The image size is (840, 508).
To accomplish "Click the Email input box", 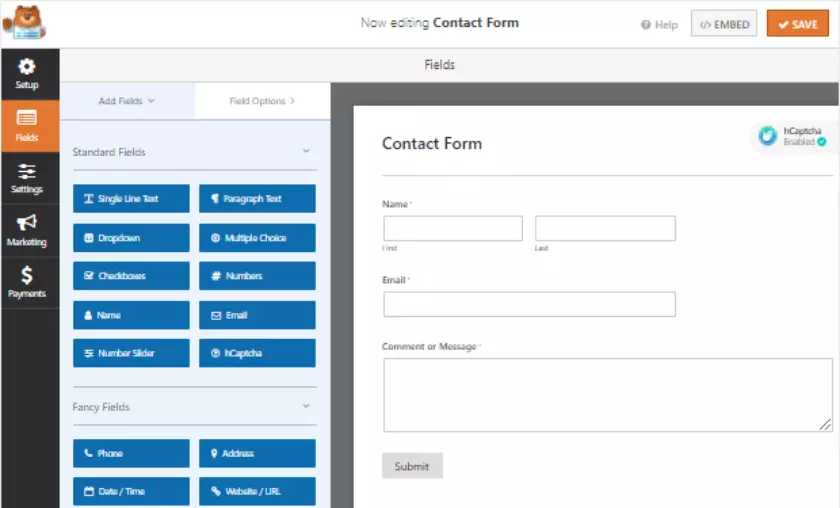I will (529, 304).
